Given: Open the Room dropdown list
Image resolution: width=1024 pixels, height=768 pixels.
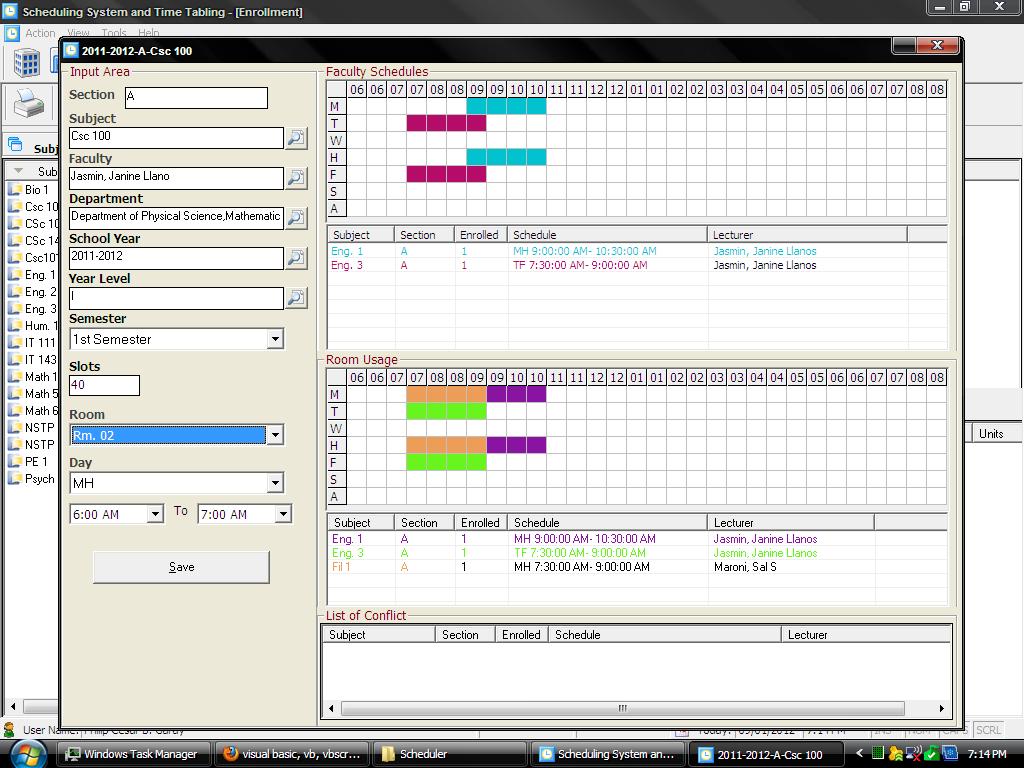Looking at the screenshot, I should coord(275,435).
